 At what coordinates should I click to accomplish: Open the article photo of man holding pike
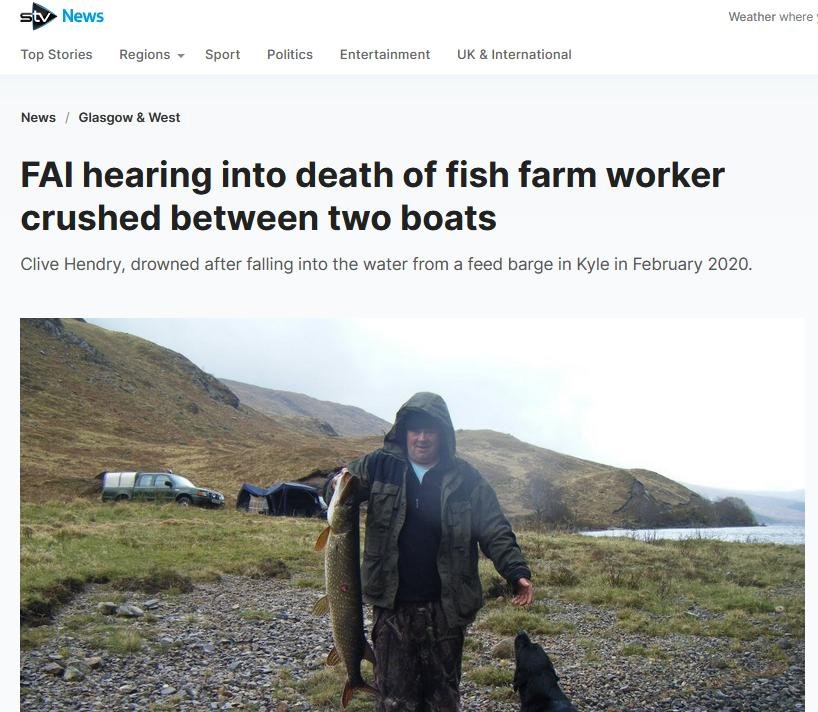tap(412, 515)
